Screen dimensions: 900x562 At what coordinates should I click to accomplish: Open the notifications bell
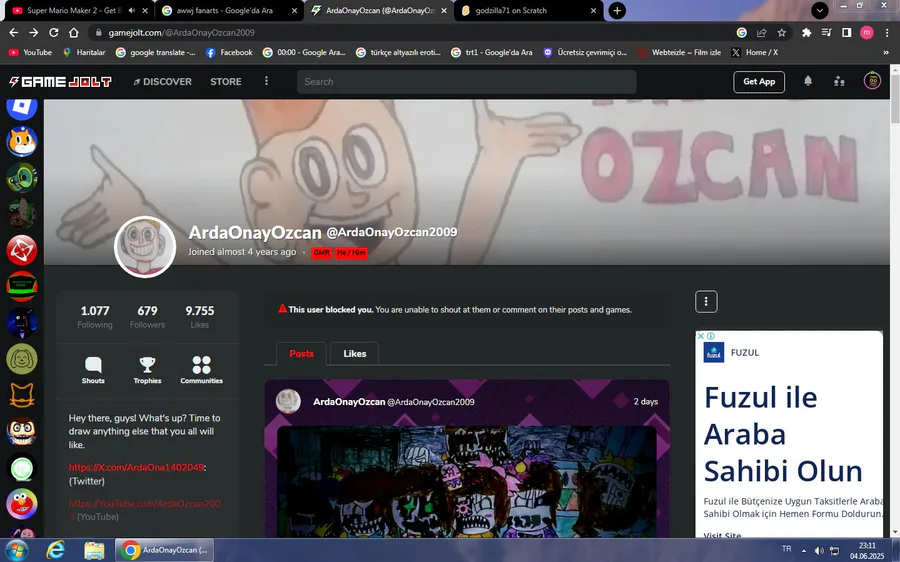click(808, 81)
